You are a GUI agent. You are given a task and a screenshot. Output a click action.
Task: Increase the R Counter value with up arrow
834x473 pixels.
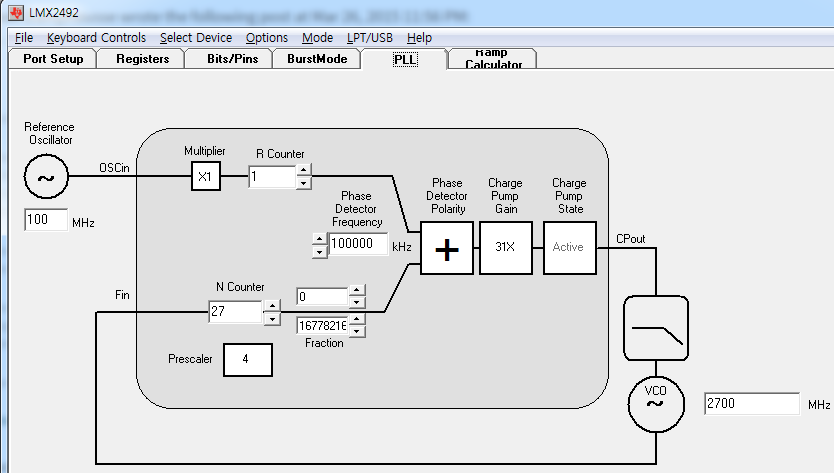tap(303, 170)
